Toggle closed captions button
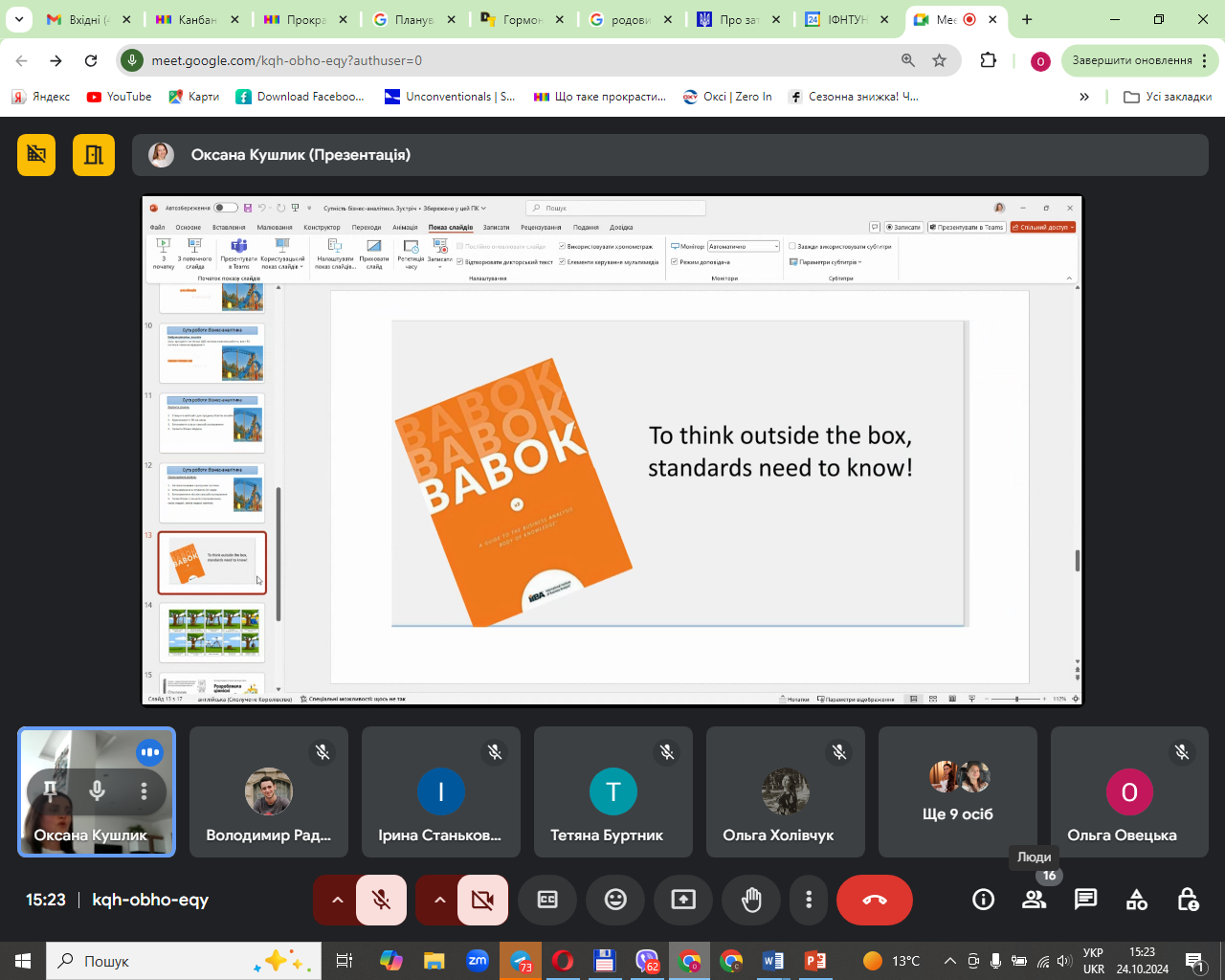 point(547,900)
